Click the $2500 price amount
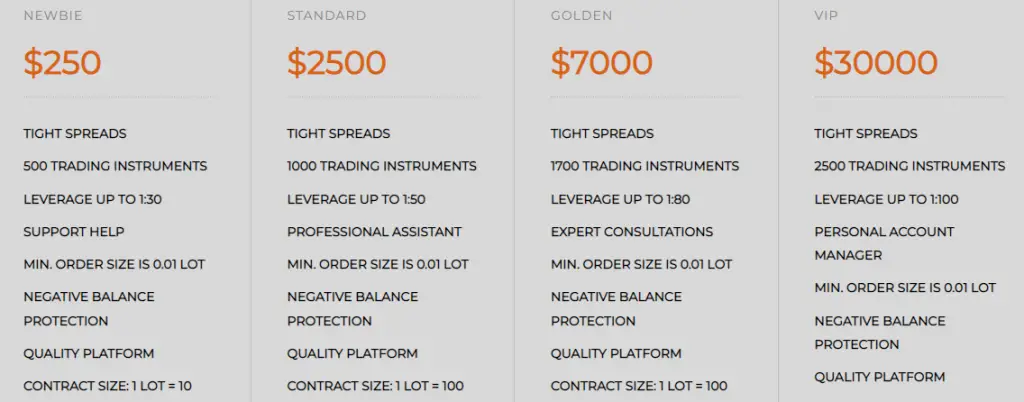1024x402 pixels. pyautogui.click(x=336, y=63)
